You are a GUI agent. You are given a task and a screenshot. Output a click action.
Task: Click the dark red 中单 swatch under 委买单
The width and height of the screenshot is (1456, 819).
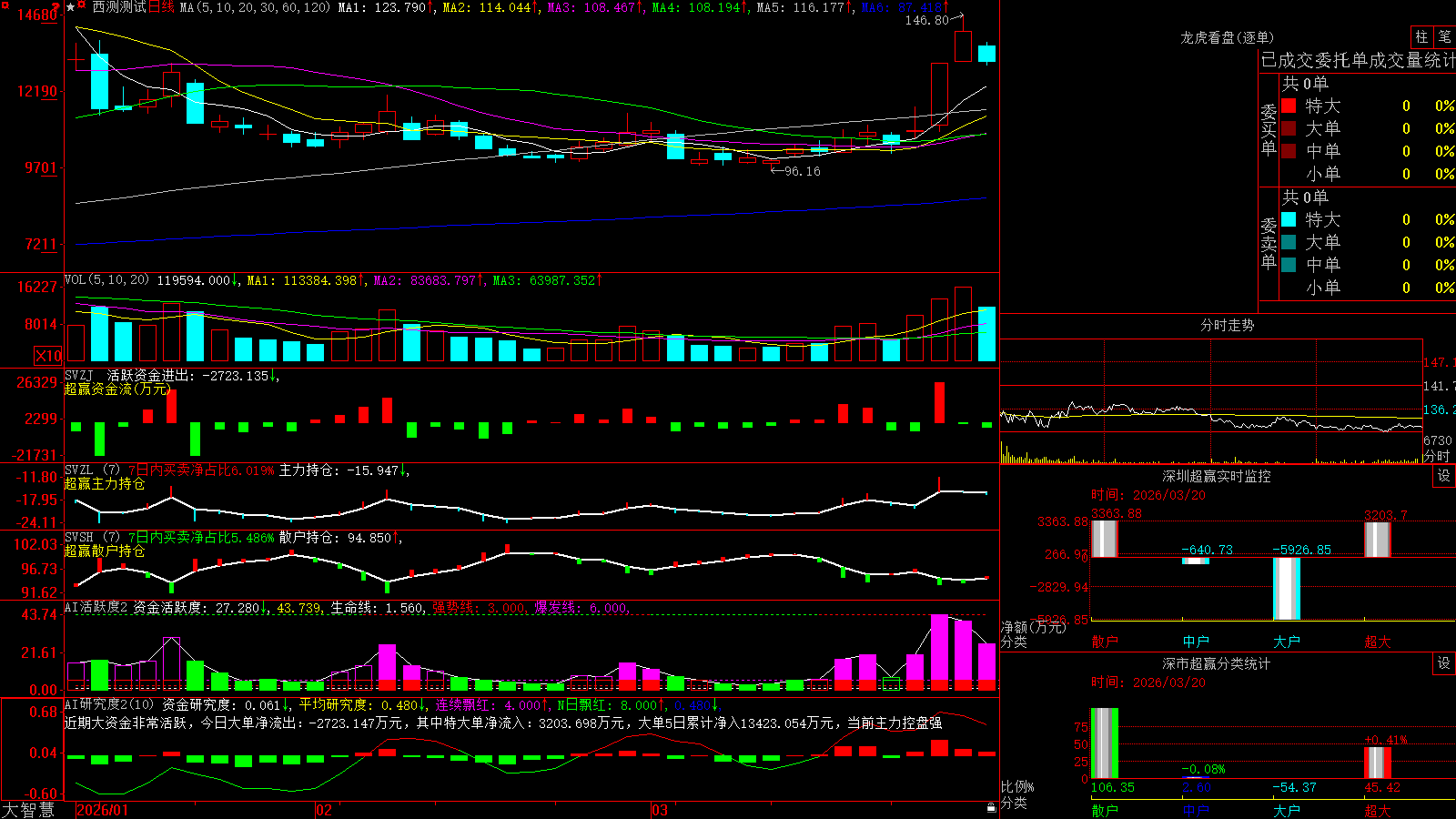(x=1289, y=151)
